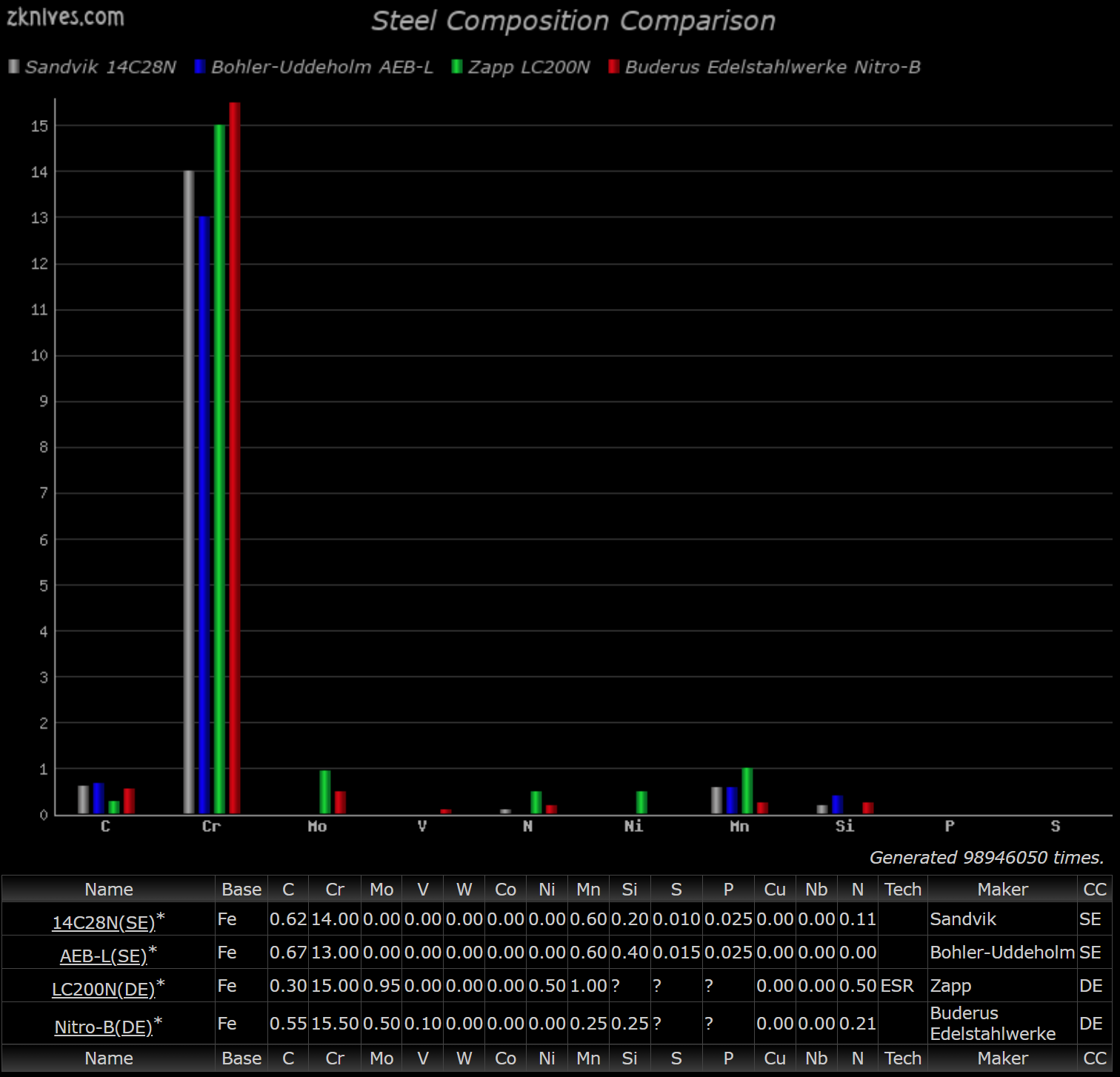Click the "CC" header in the top header row
This screenshot has width=1120, height=1077.
pyautogui.click(x=1095, y=889)
